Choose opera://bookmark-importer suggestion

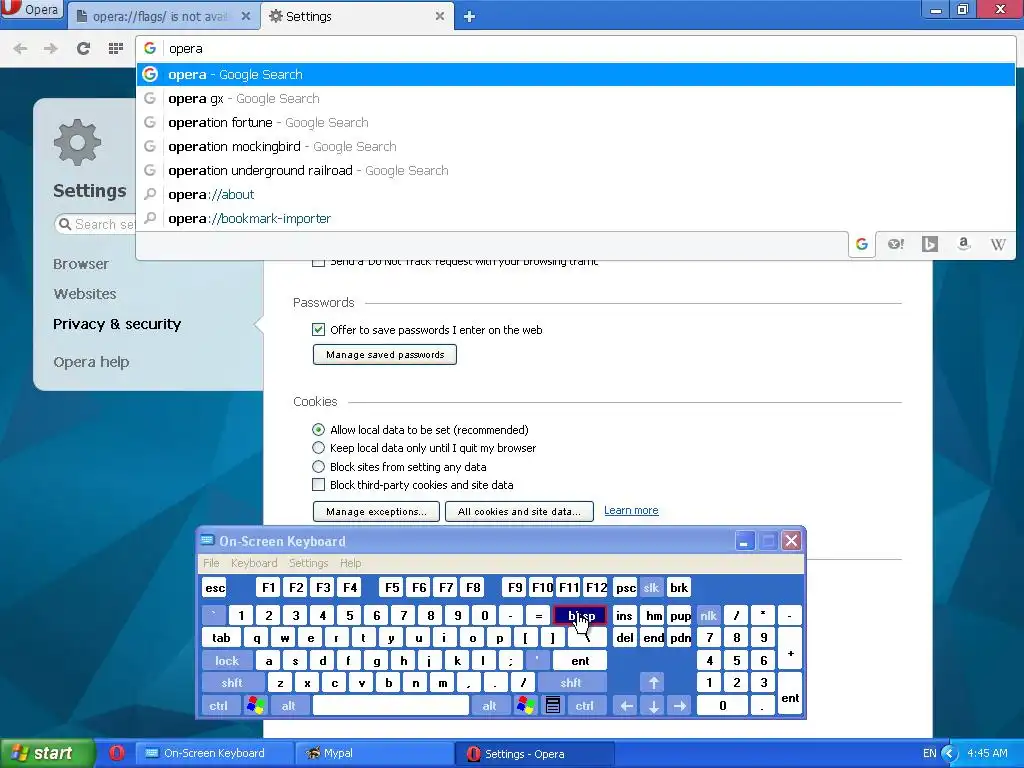click(x=575, y=218)
